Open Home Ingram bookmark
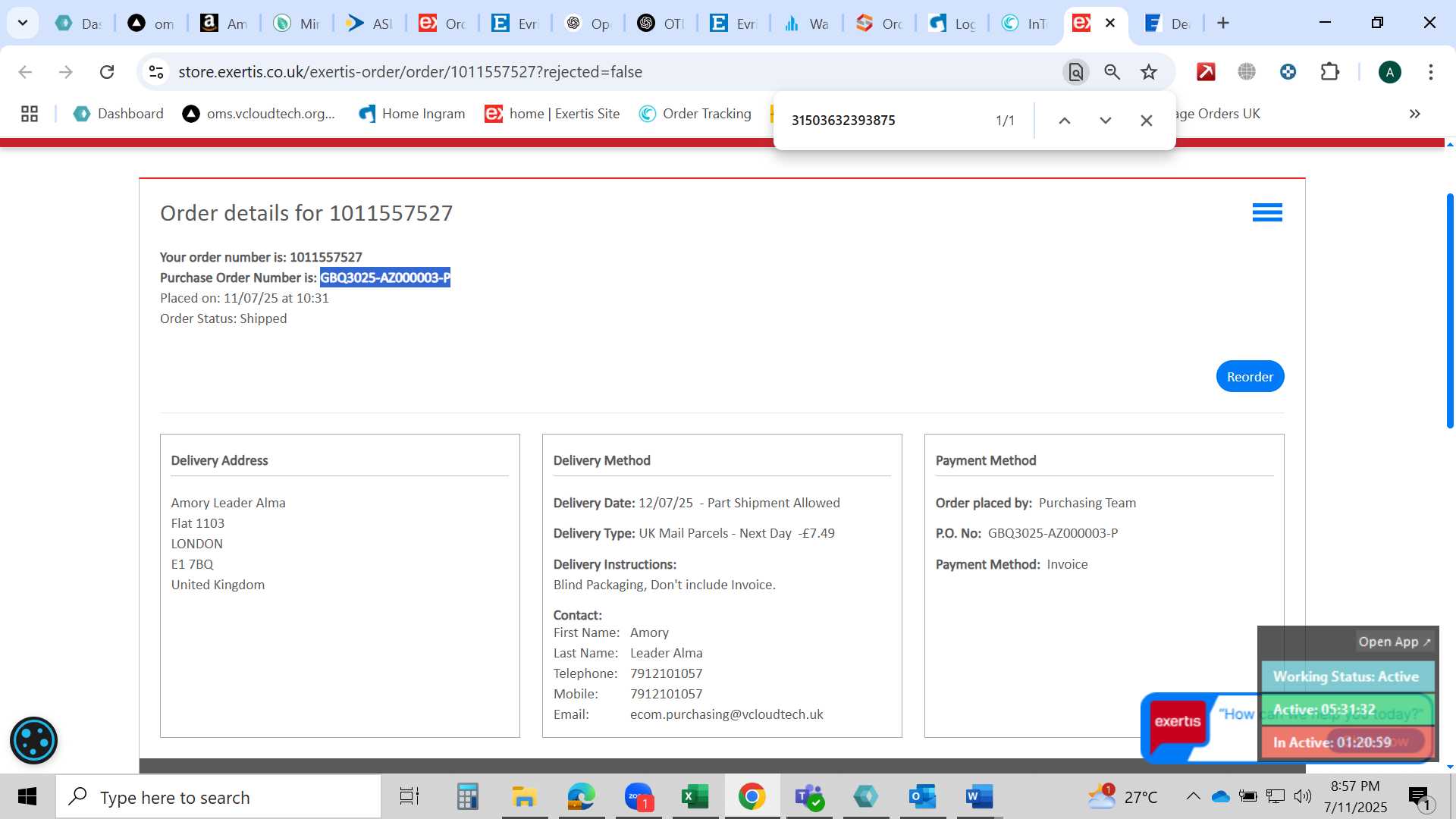 click(412, 114)
